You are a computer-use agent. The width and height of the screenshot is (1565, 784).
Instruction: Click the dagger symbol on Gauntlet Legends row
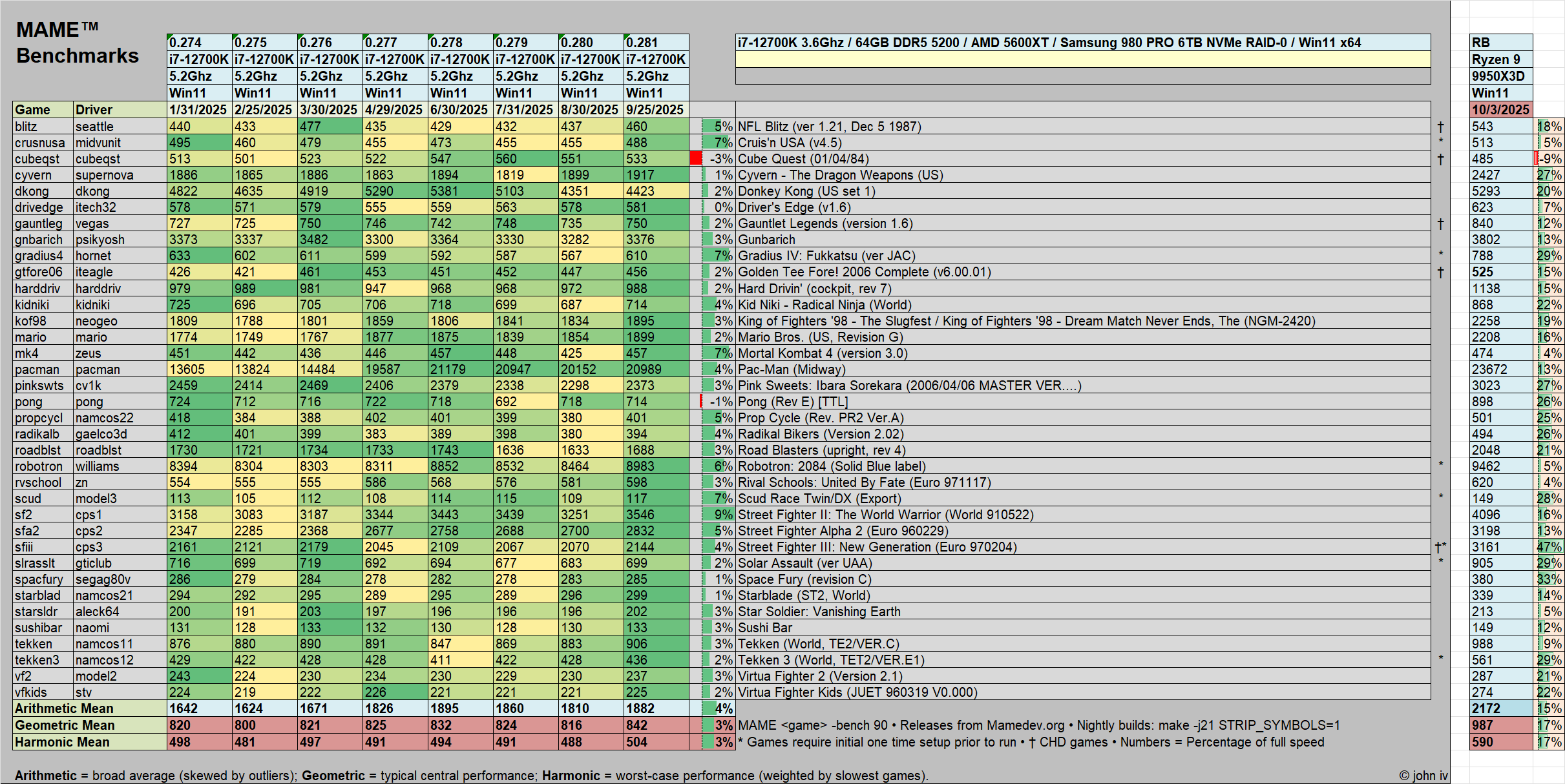[x=1440, y=223]
